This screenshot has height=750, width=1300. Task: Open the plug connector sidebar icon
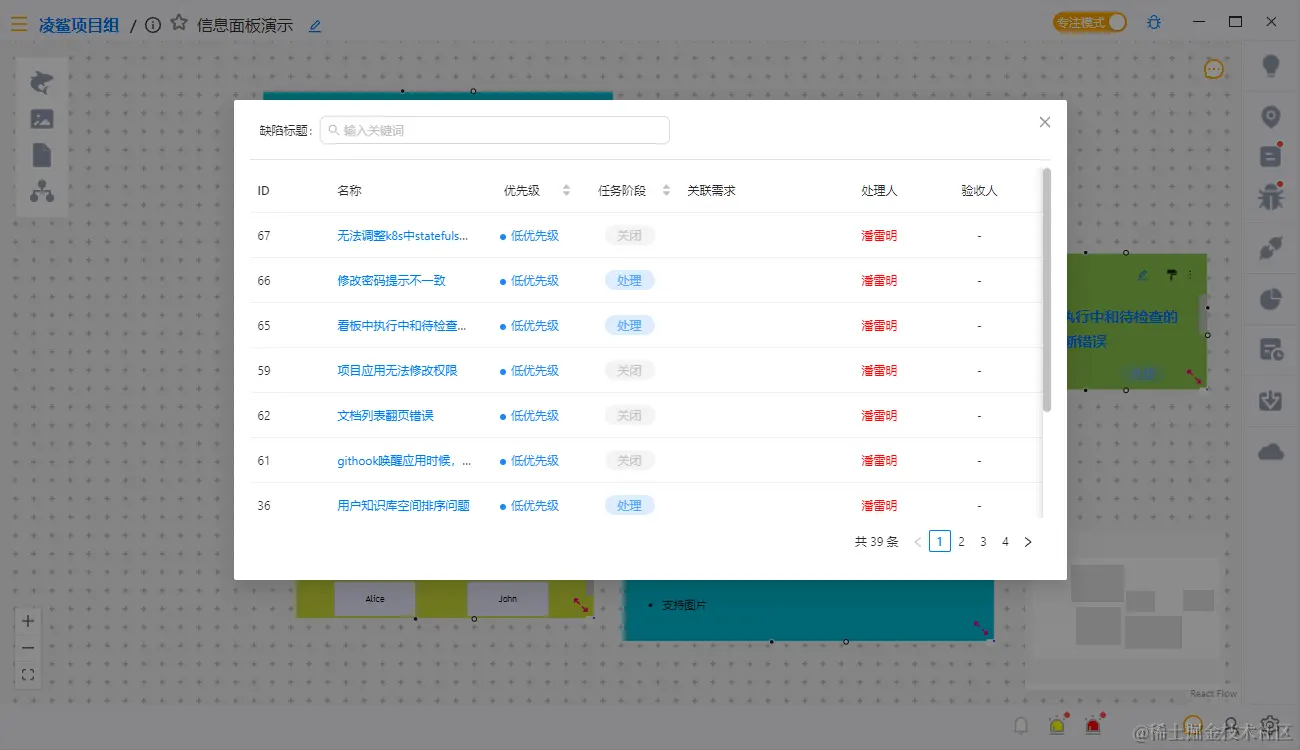1271,248
